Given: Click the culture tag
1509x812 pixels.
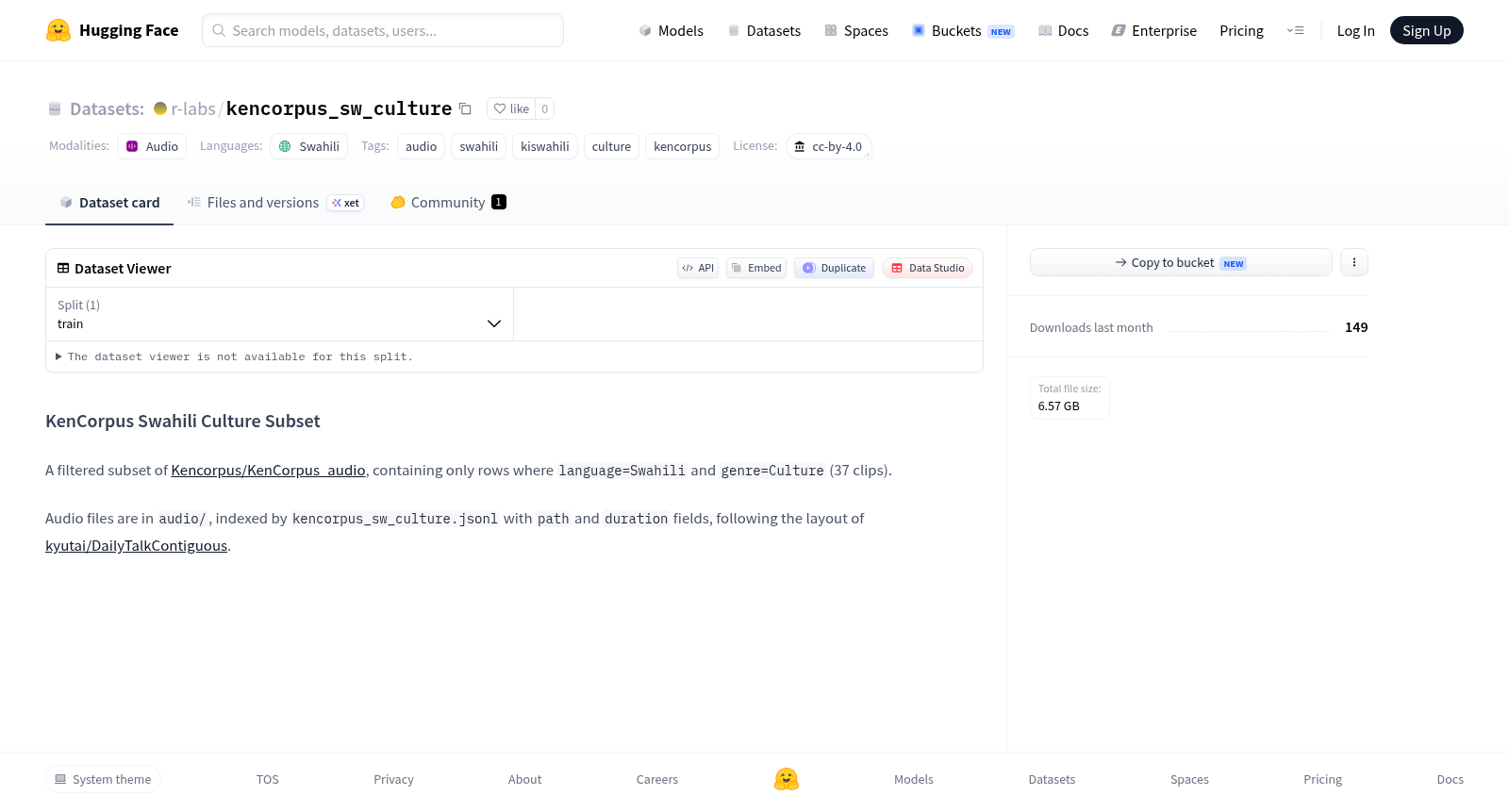Looking at the screenshot, I should click(x=611, y=146).
